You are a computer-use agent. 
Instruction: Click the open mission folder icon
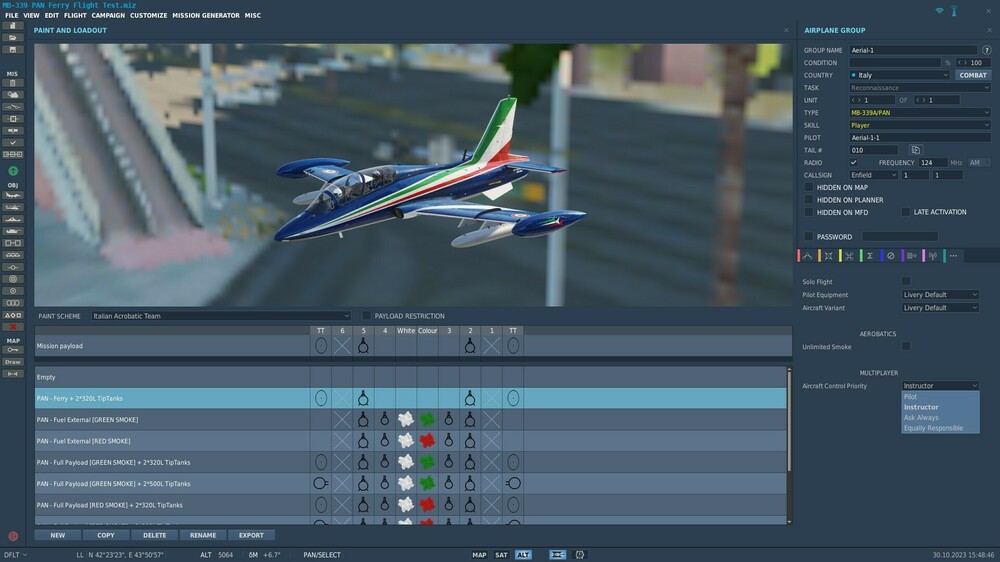pos(13,38)
